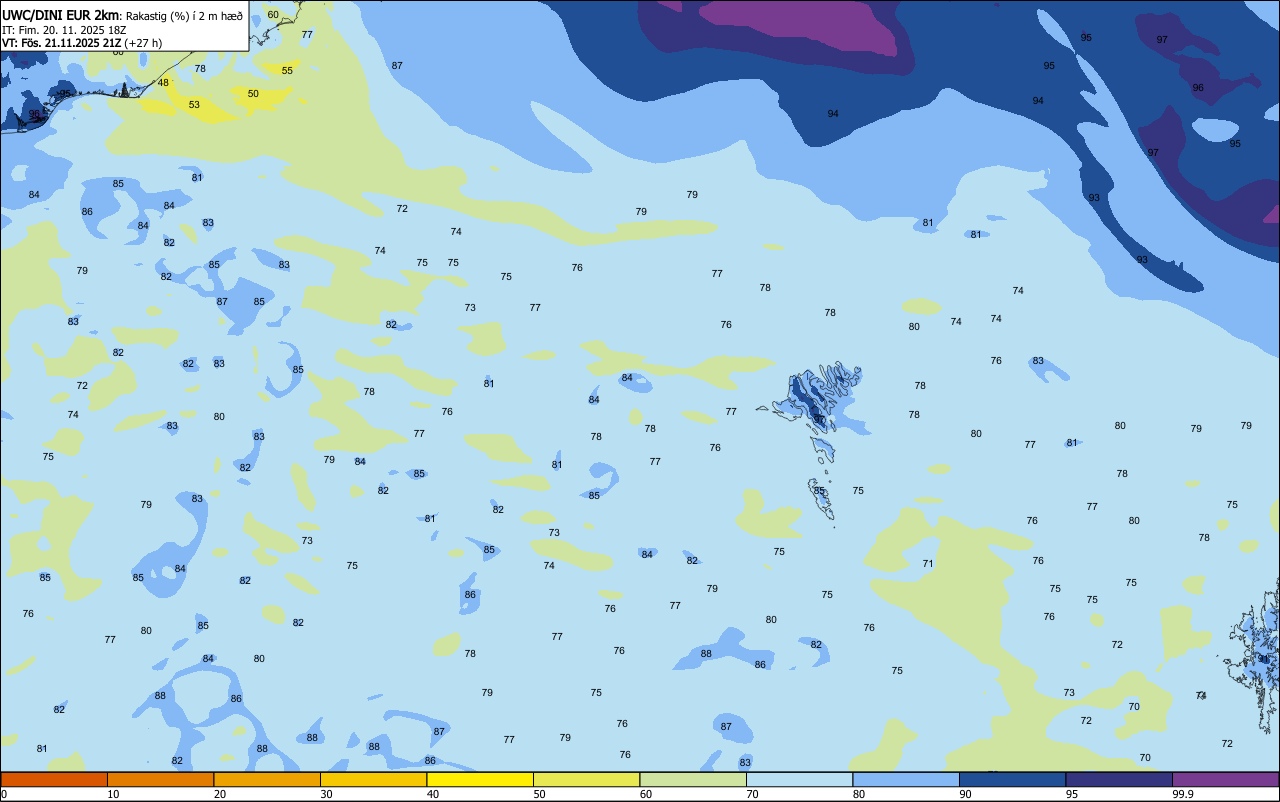Click the title text 'UWC/DINI EUR 2km'
Viewport: 1280px width, 802px height.
[60, 15]
